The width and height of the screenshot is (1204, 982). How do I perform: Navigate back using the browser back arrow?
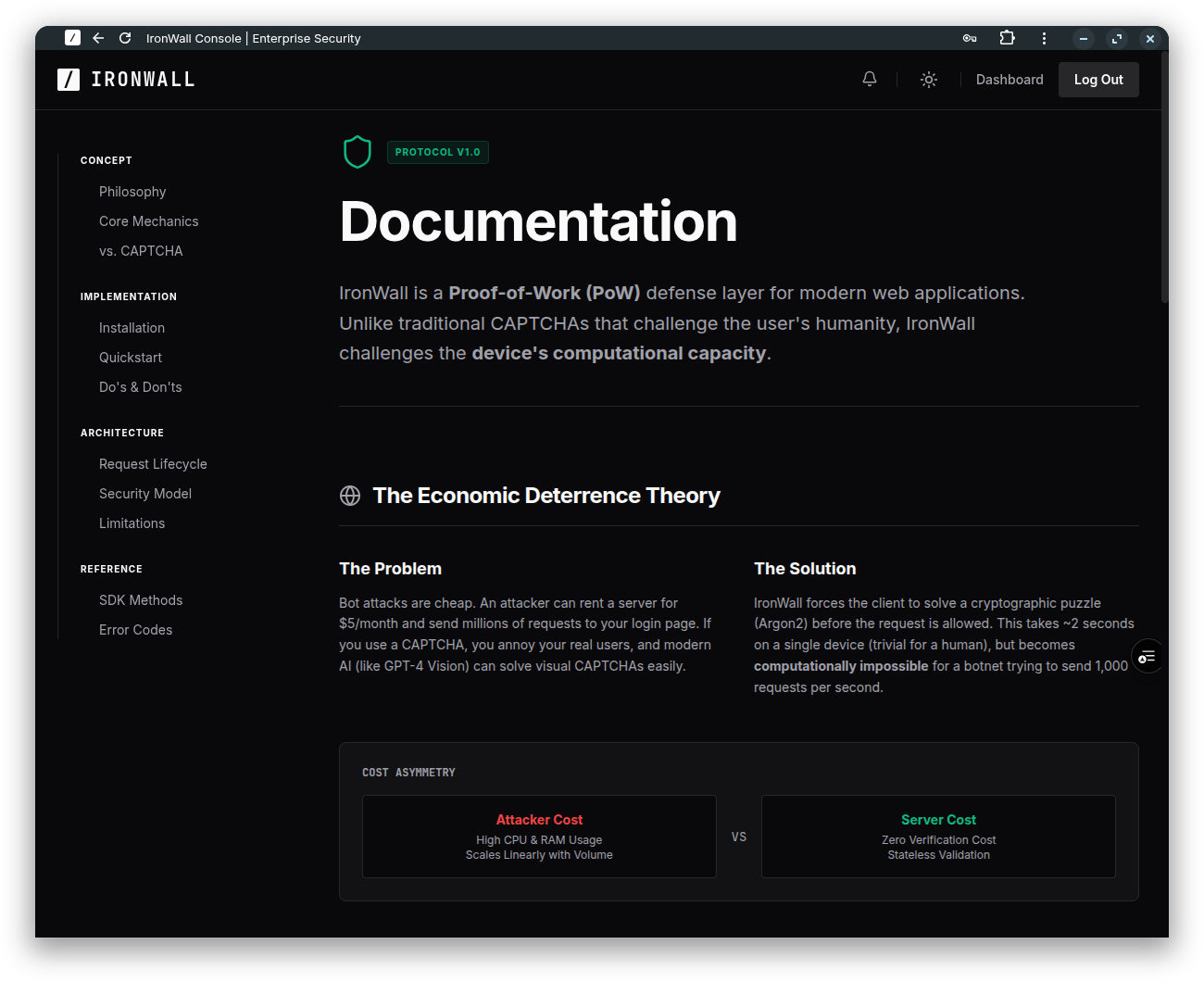click(98, 38)
